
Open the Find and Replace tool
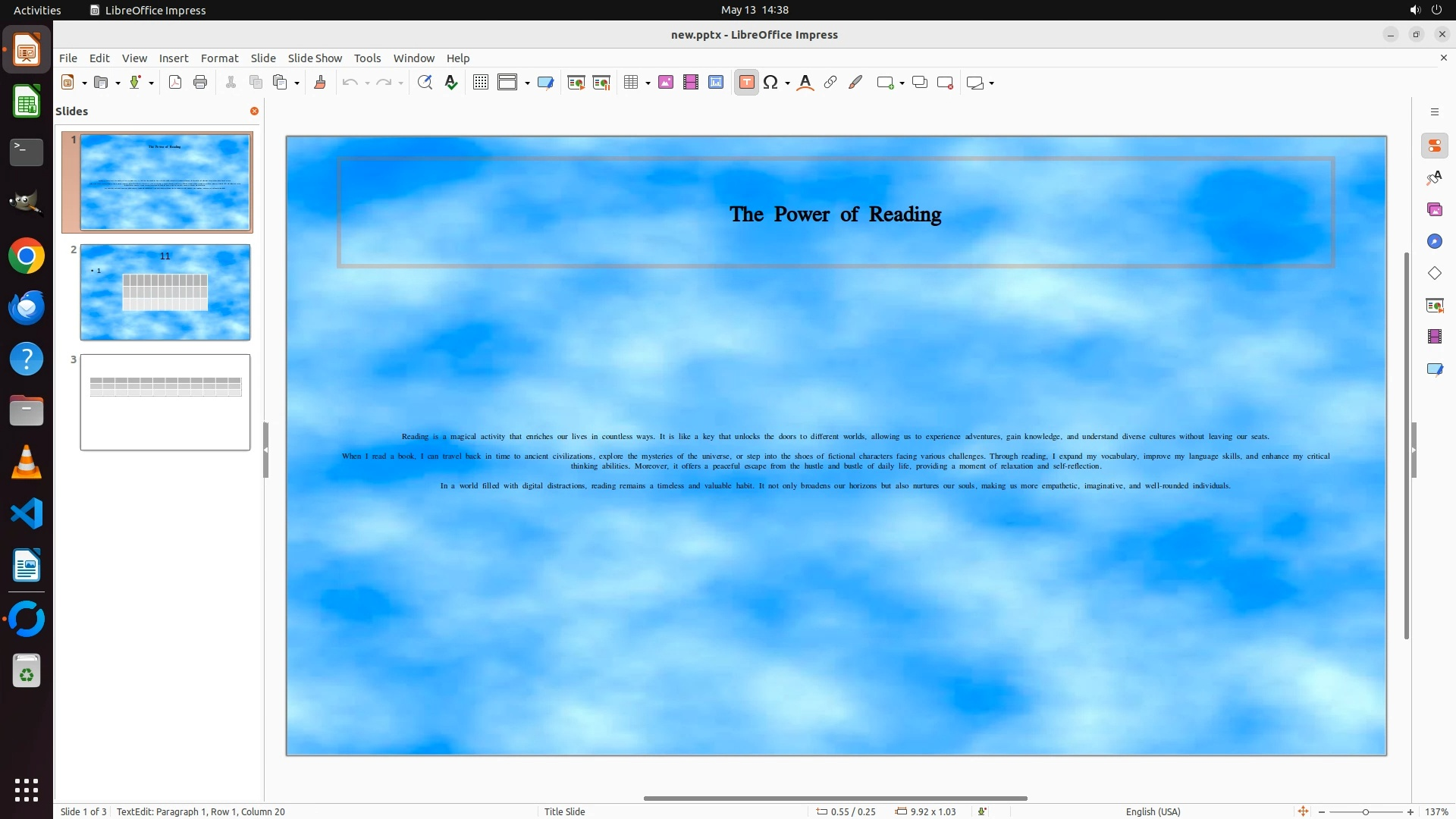pyautogui.click(x=425, y=83)
